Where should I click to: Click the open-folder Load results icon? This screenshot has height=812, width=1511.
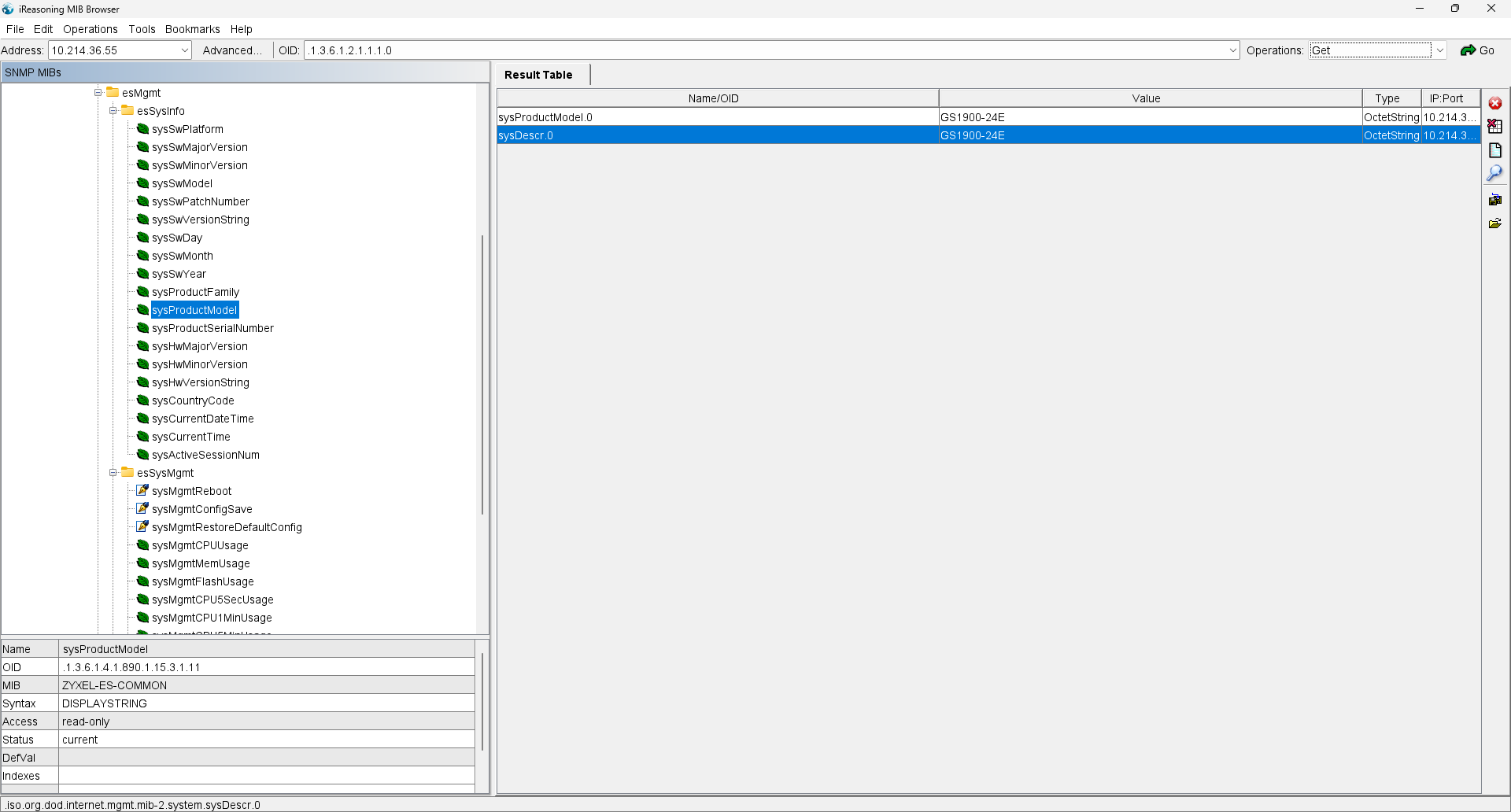(x=1495, y=223)
